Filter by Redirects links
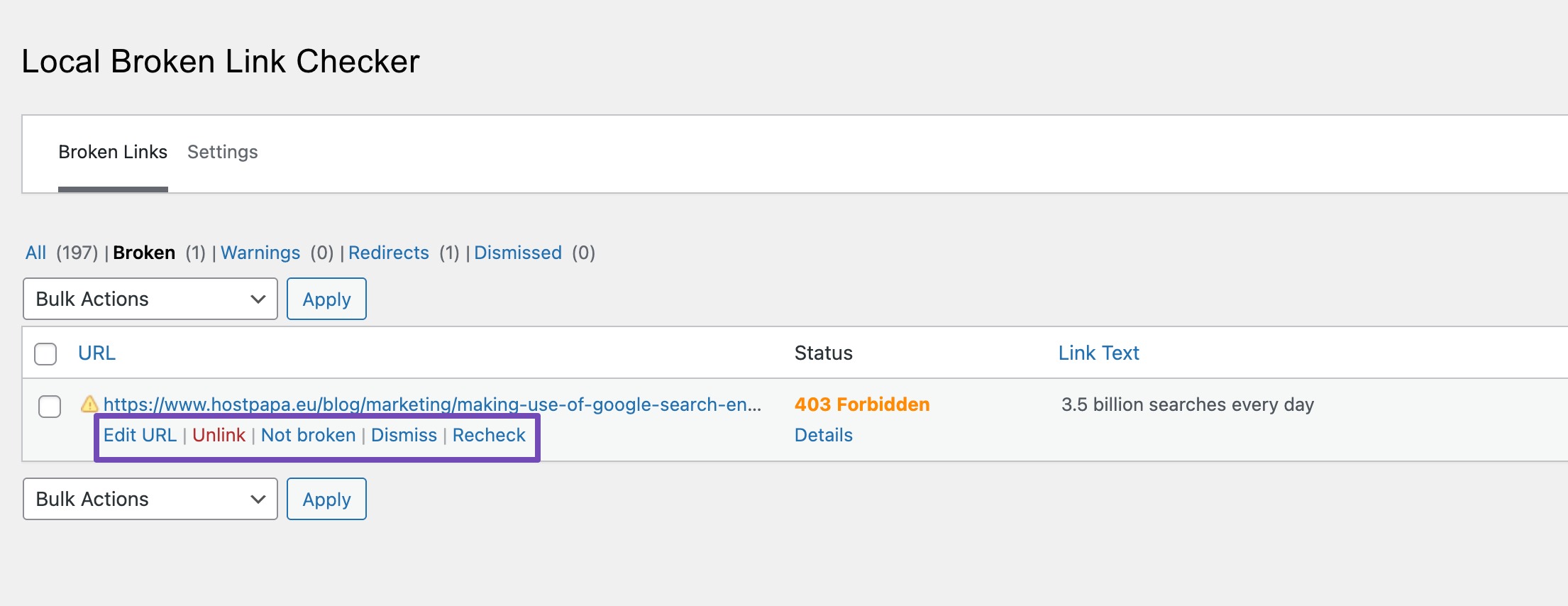1568x606 pixels. coord(389,253)
